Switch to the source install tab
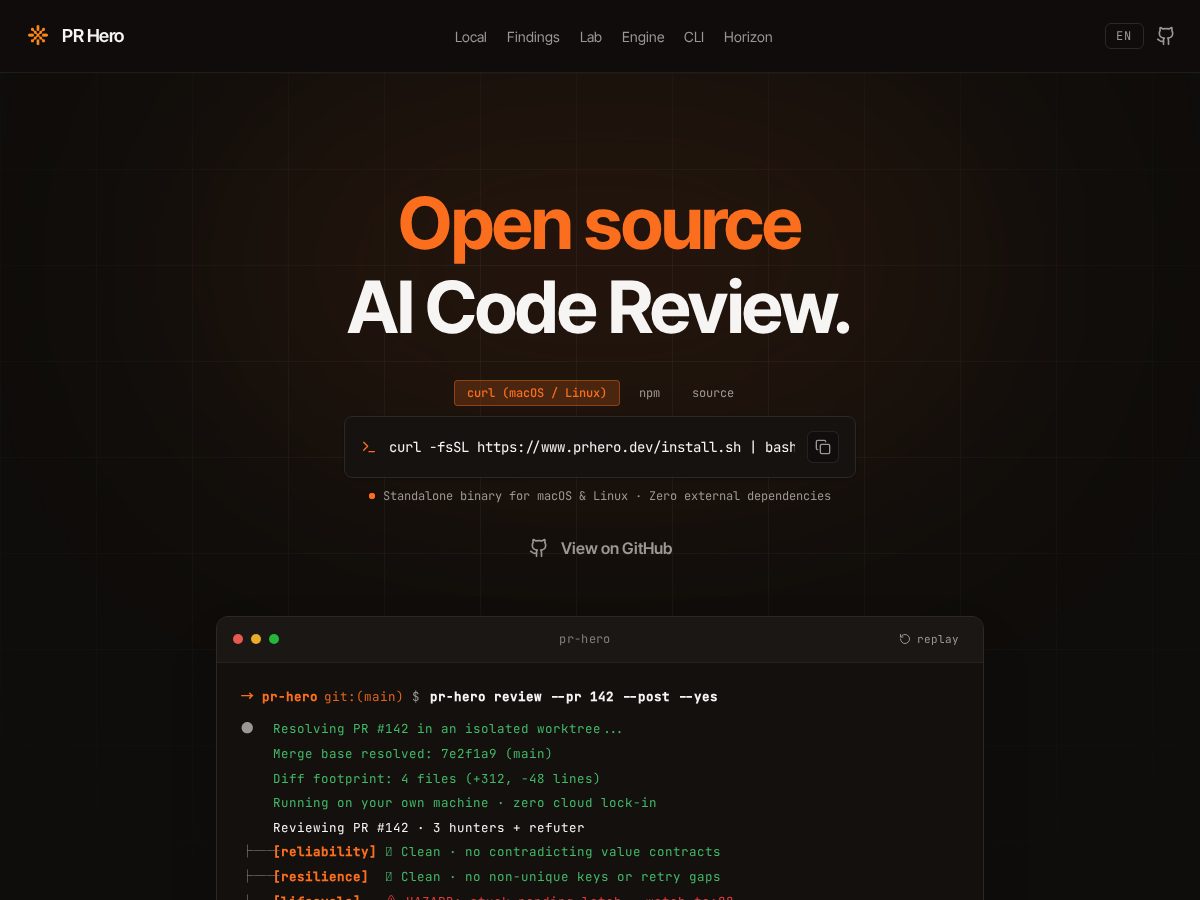The image size is (1200, 900). (713, 393)
